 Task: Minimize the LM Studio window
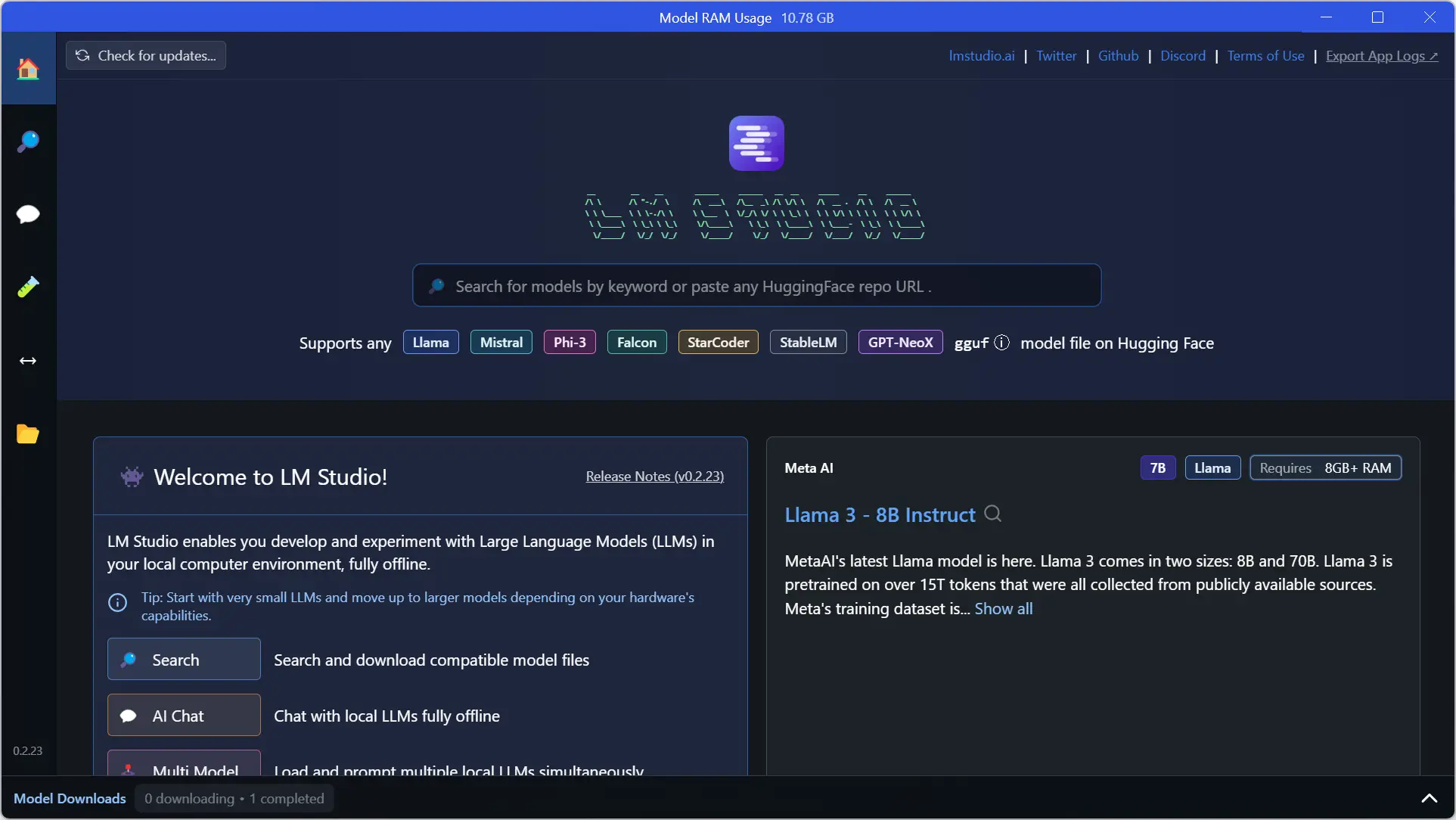1326,17
